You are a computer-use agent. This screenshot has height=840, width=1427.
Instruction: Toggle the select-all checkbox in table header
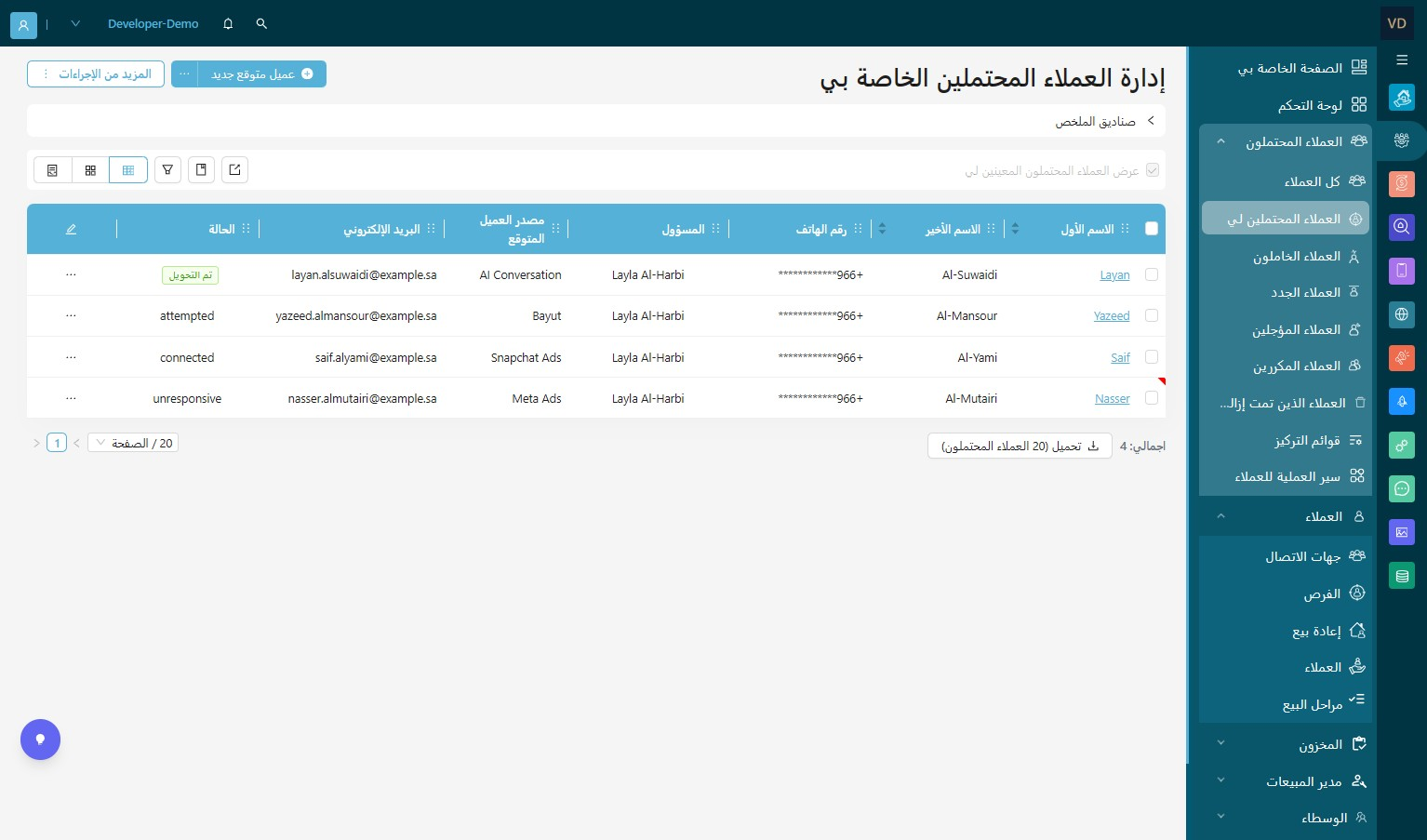(1151, 229)
